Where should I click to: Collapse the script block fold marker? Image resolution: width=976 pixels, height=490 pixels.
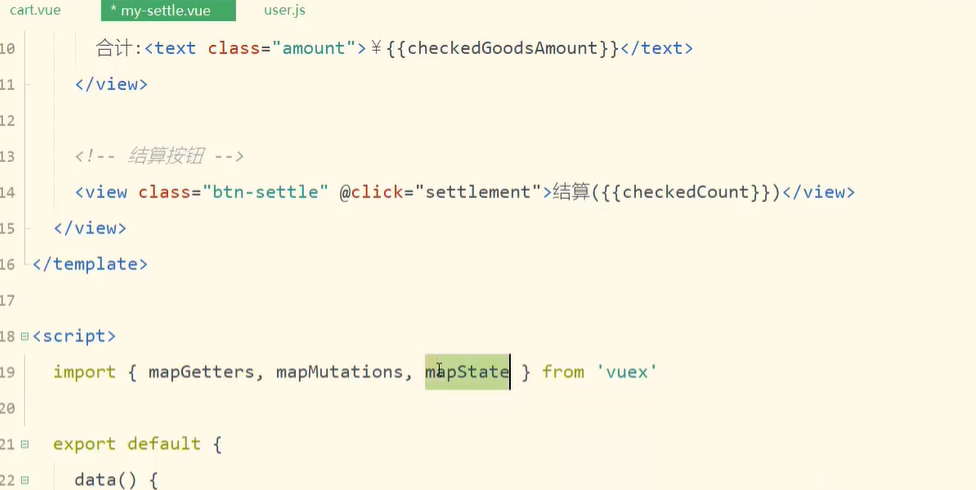24,336
